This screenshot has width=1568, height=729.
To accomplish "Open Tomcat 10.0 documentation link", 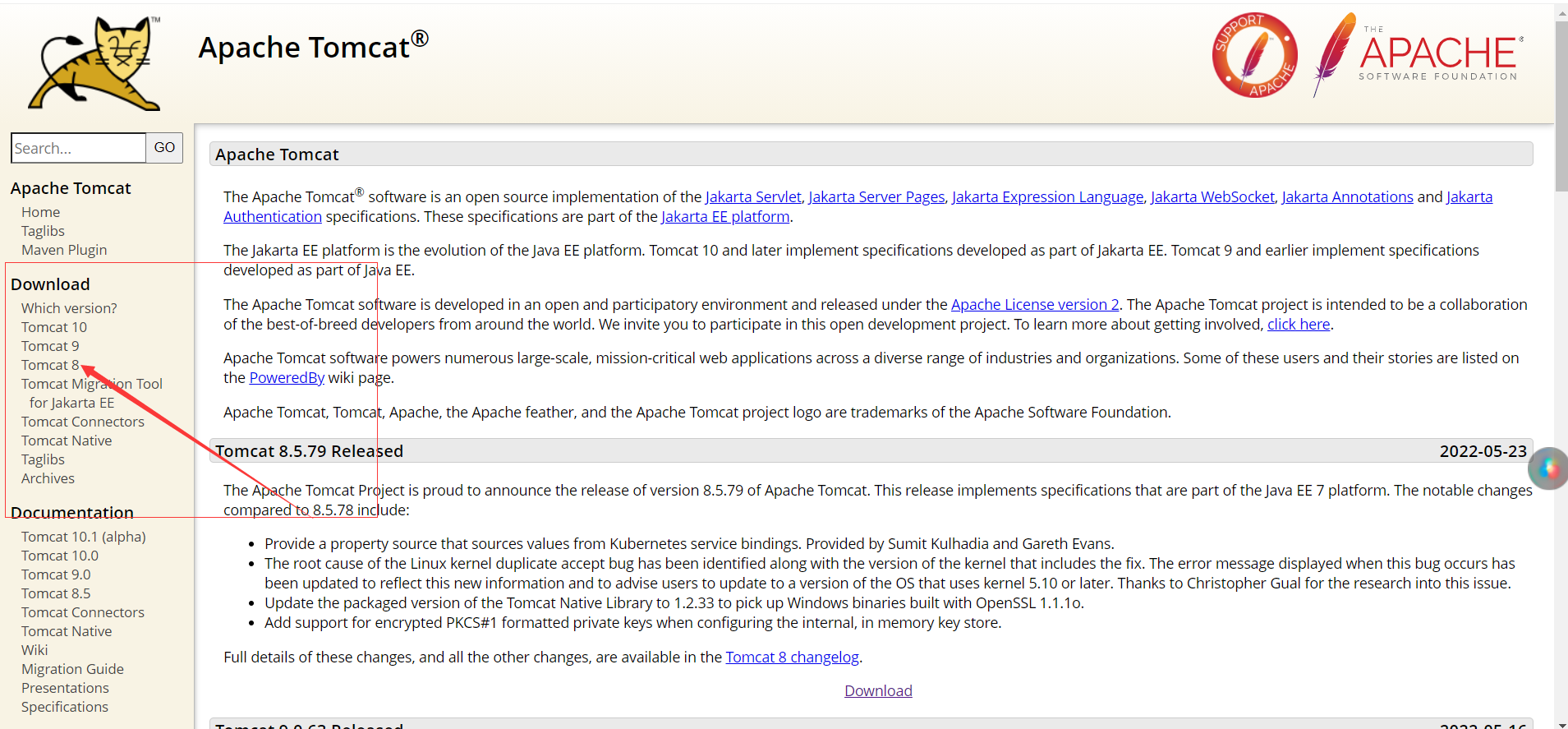I will [x=60, y=556].
